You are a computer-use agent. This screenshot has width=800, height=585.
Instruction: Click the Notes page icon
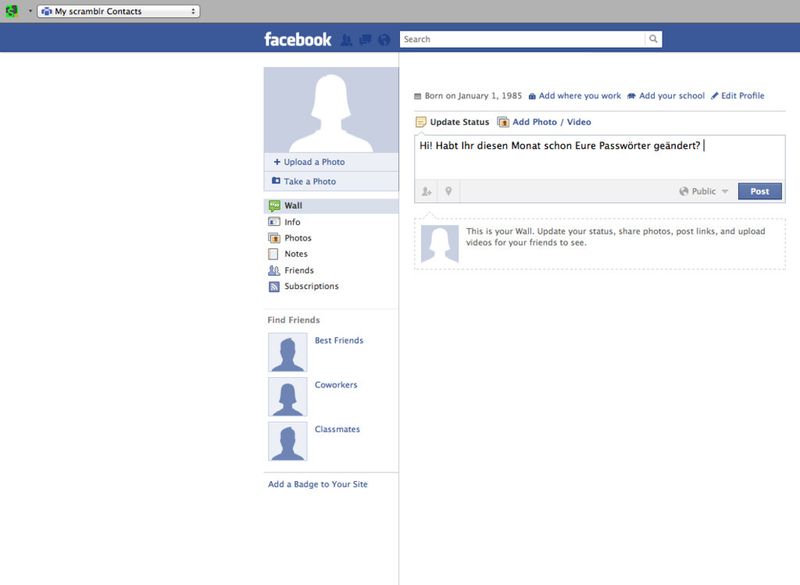273,254
